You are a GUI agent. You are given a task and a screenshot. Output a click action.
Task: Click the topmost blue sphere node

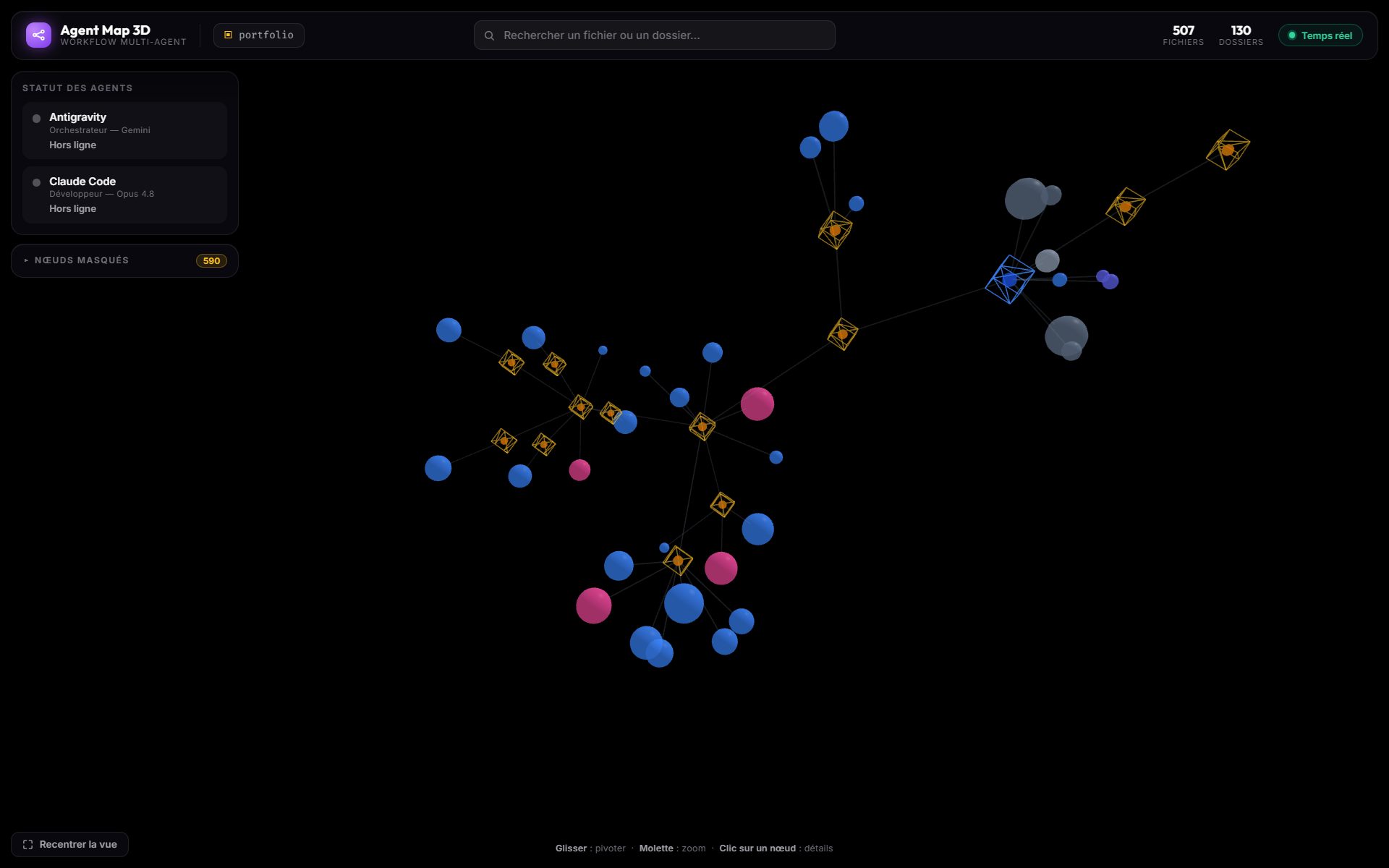tap(833, 126)
